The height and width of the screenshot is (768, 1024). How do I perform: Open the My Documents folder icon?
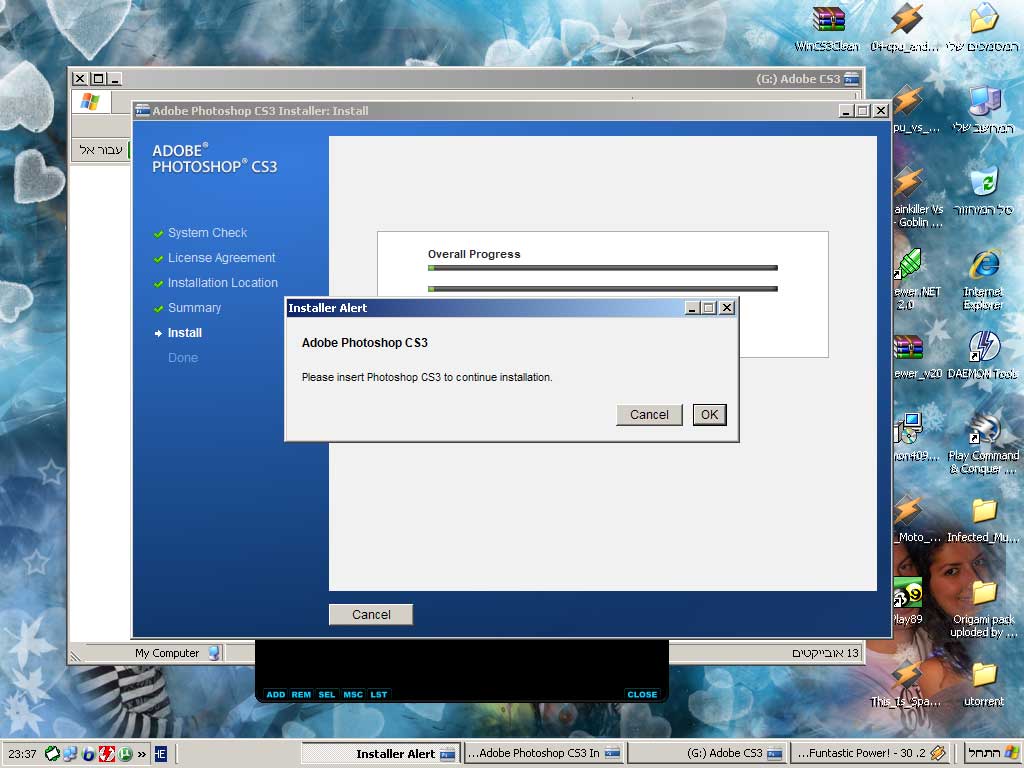coord(984,20)
